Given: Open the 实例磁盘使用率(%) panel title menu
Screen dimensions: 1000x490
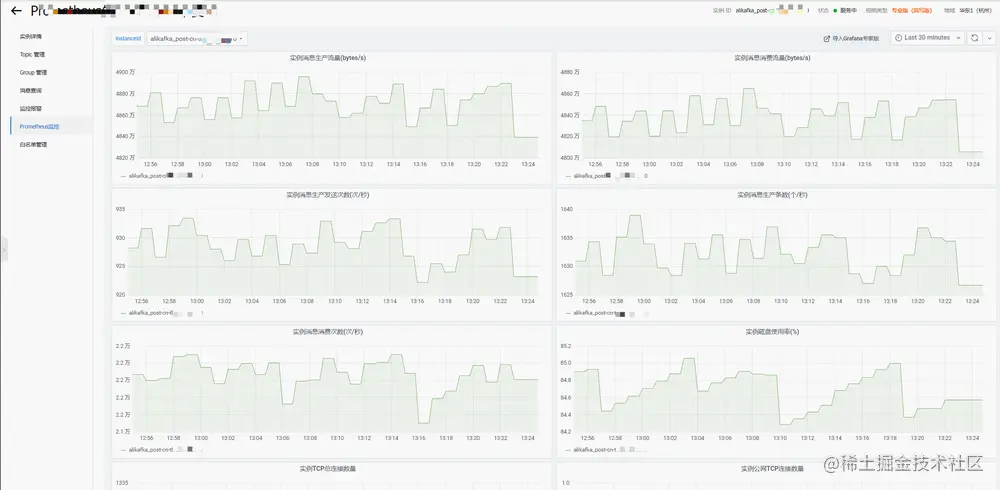Looking at the screenshot, I should (x=772, y=332).
